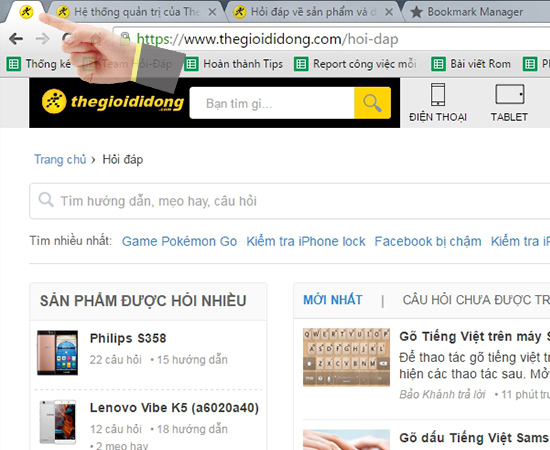
Task: Open Game Pokémon Go link
Action: click(x=179, y=241)
